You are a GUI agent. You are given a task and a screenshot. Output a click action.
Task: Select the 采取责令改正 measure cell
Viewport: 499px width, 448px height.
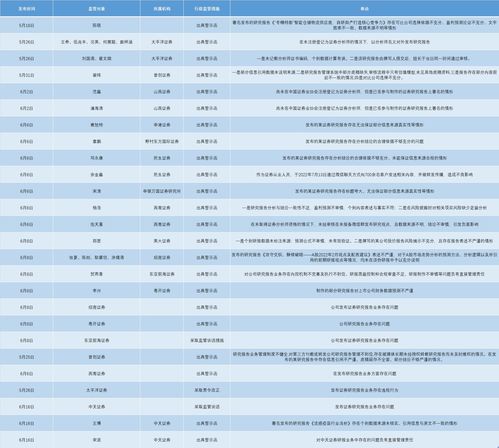tap(207, 390)
